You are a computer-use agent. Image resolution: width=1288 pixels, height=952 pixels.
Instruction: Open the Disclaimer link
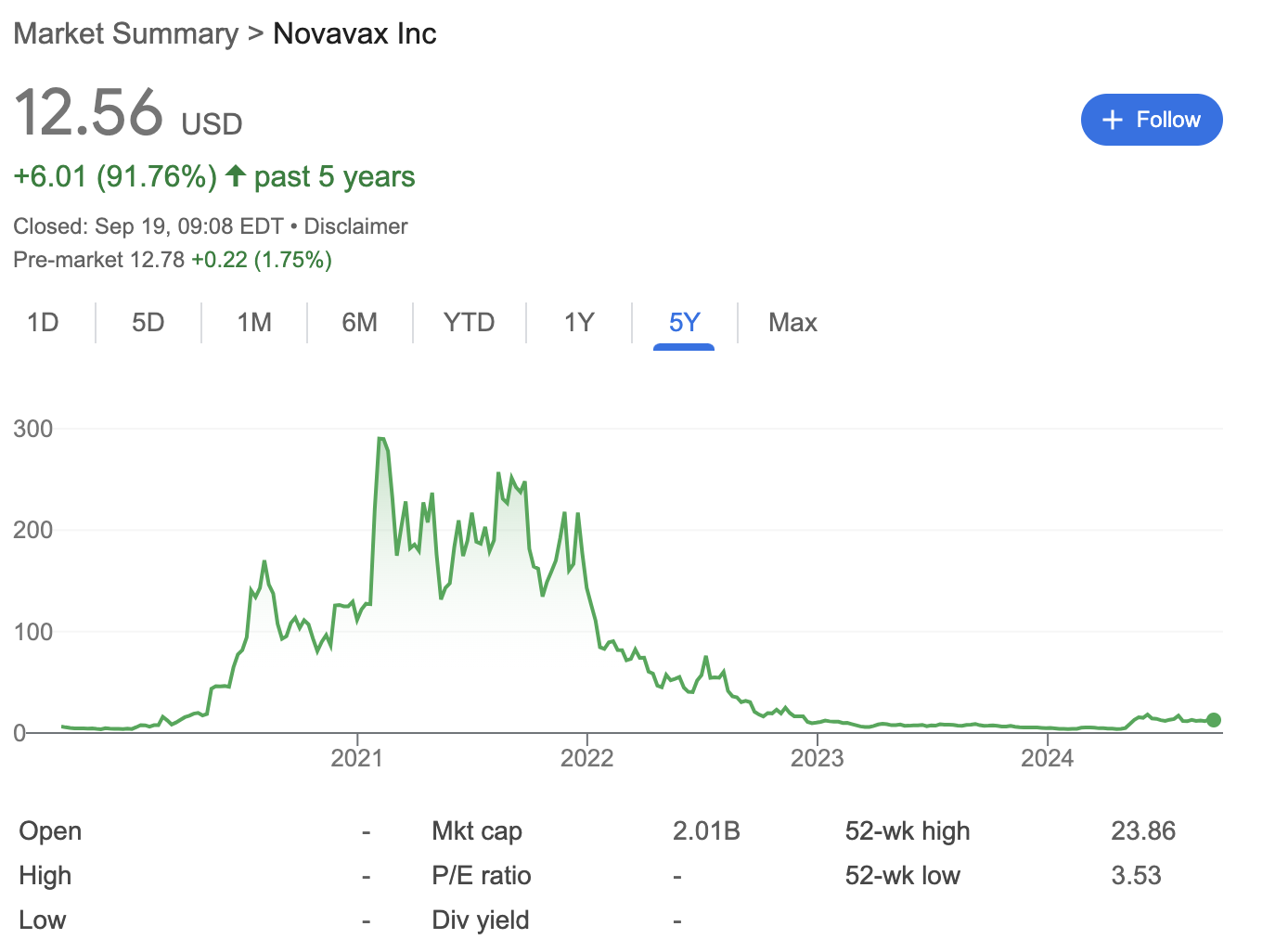point(355,226)
